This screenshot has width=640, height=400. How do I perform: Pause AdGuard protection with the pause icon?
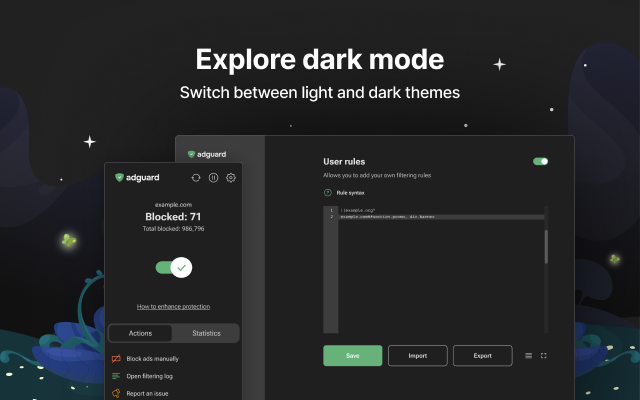pyautogui.click(x=213, y=178)
